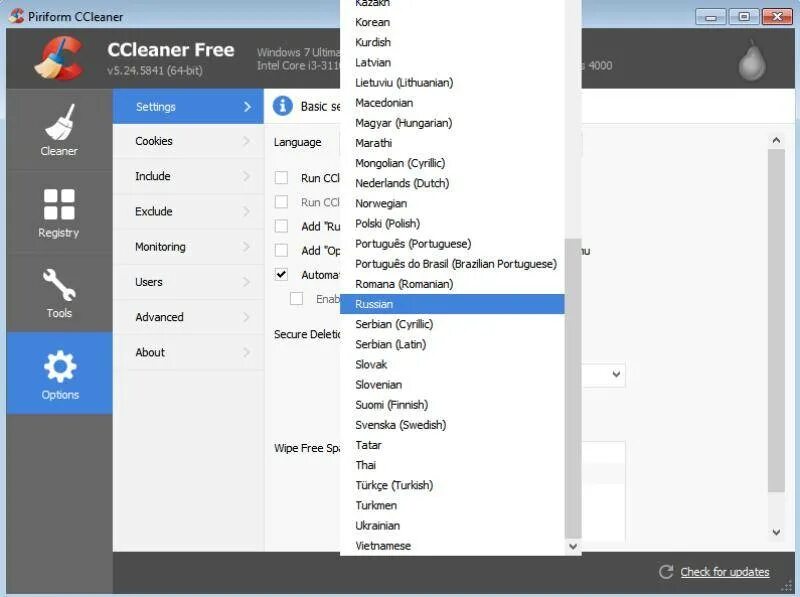
Task: Click the refresh icon beside Check for updates
Action: [666, 571]
